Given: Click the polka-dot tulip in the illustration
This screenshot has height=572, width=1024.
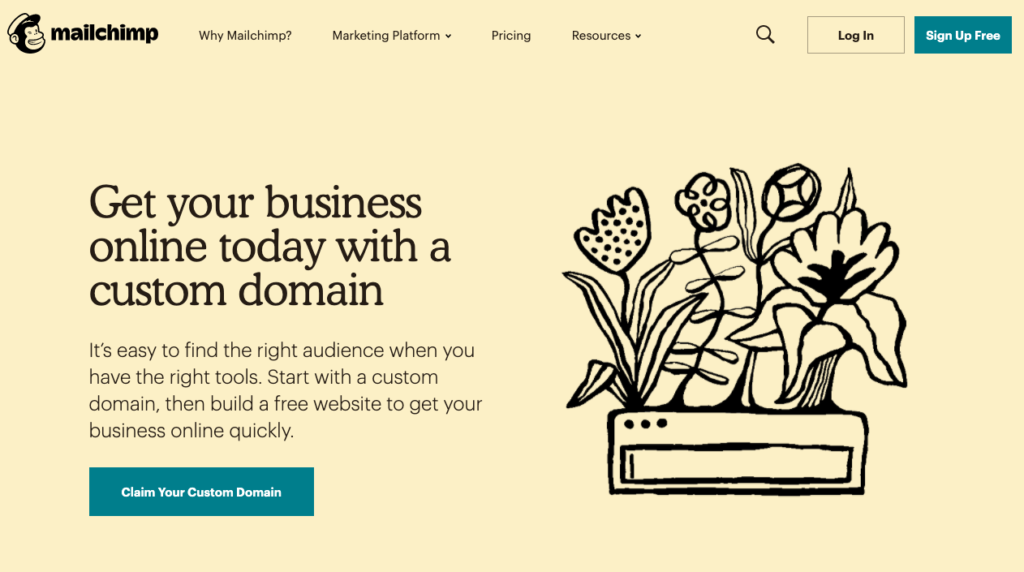Looking at the screenshot, I should pos(613,230).
